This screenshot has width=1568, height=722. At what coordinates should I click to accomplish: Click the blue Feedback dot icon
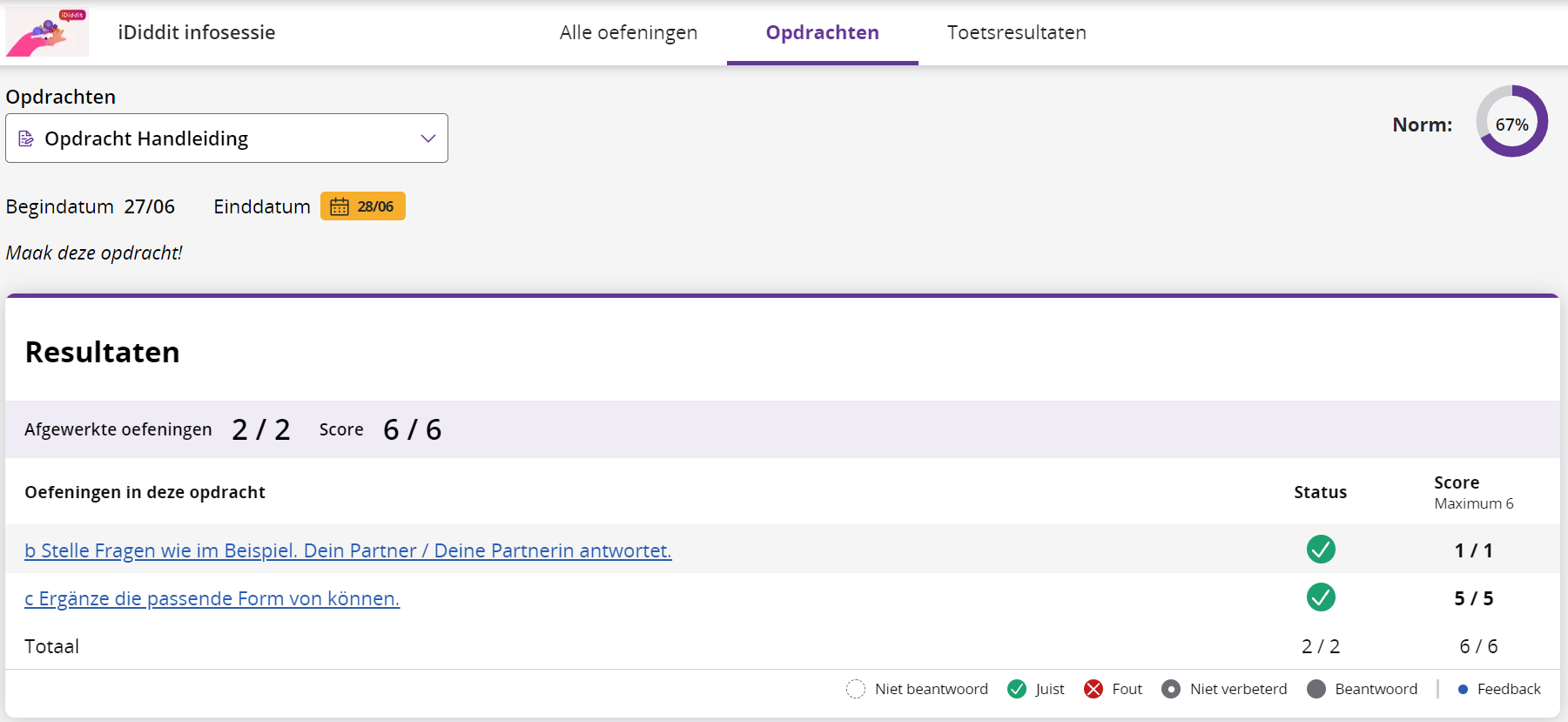1463,689
